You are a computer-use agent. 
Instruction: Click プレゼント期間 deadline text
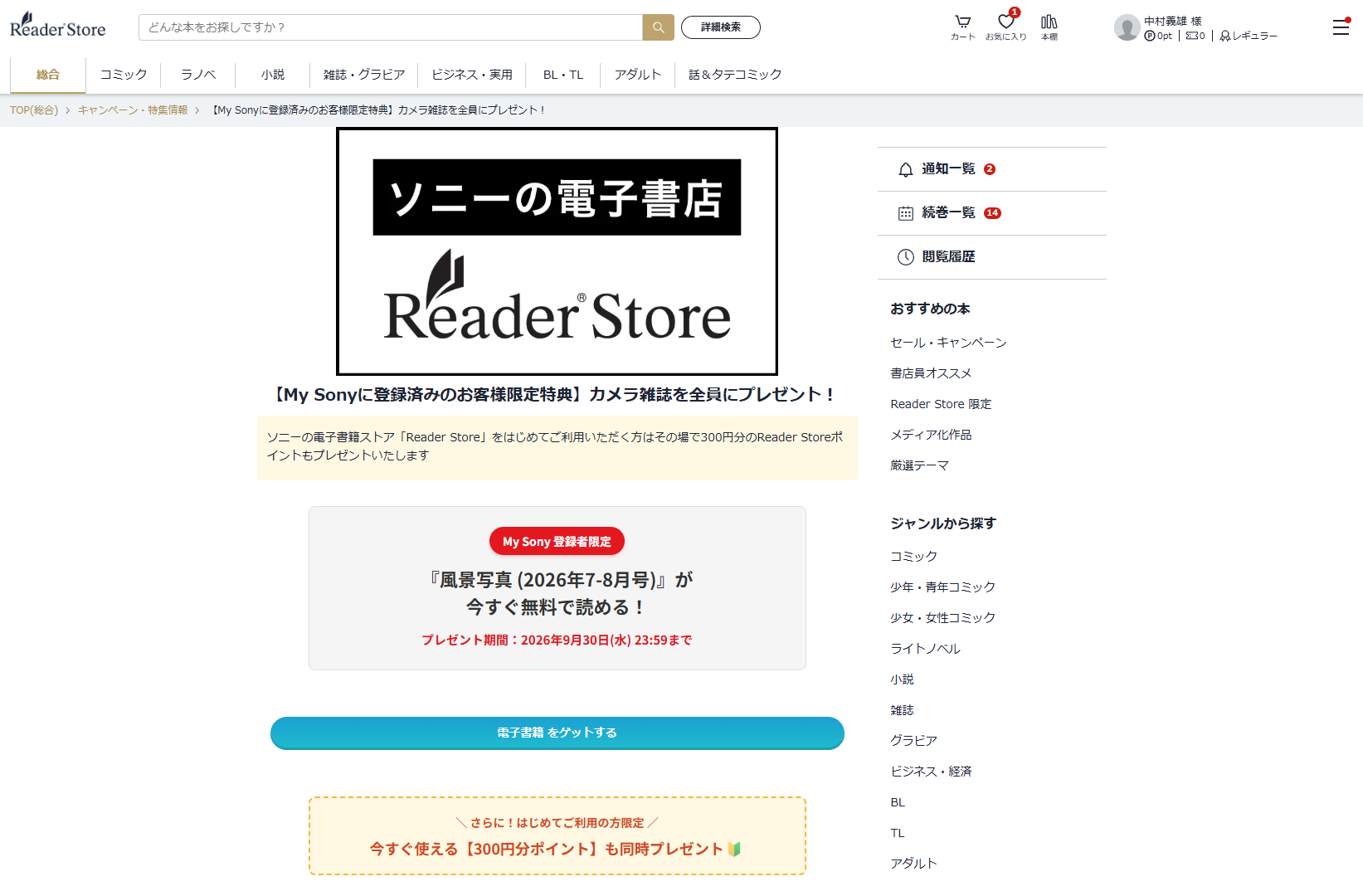coord(557,640)
